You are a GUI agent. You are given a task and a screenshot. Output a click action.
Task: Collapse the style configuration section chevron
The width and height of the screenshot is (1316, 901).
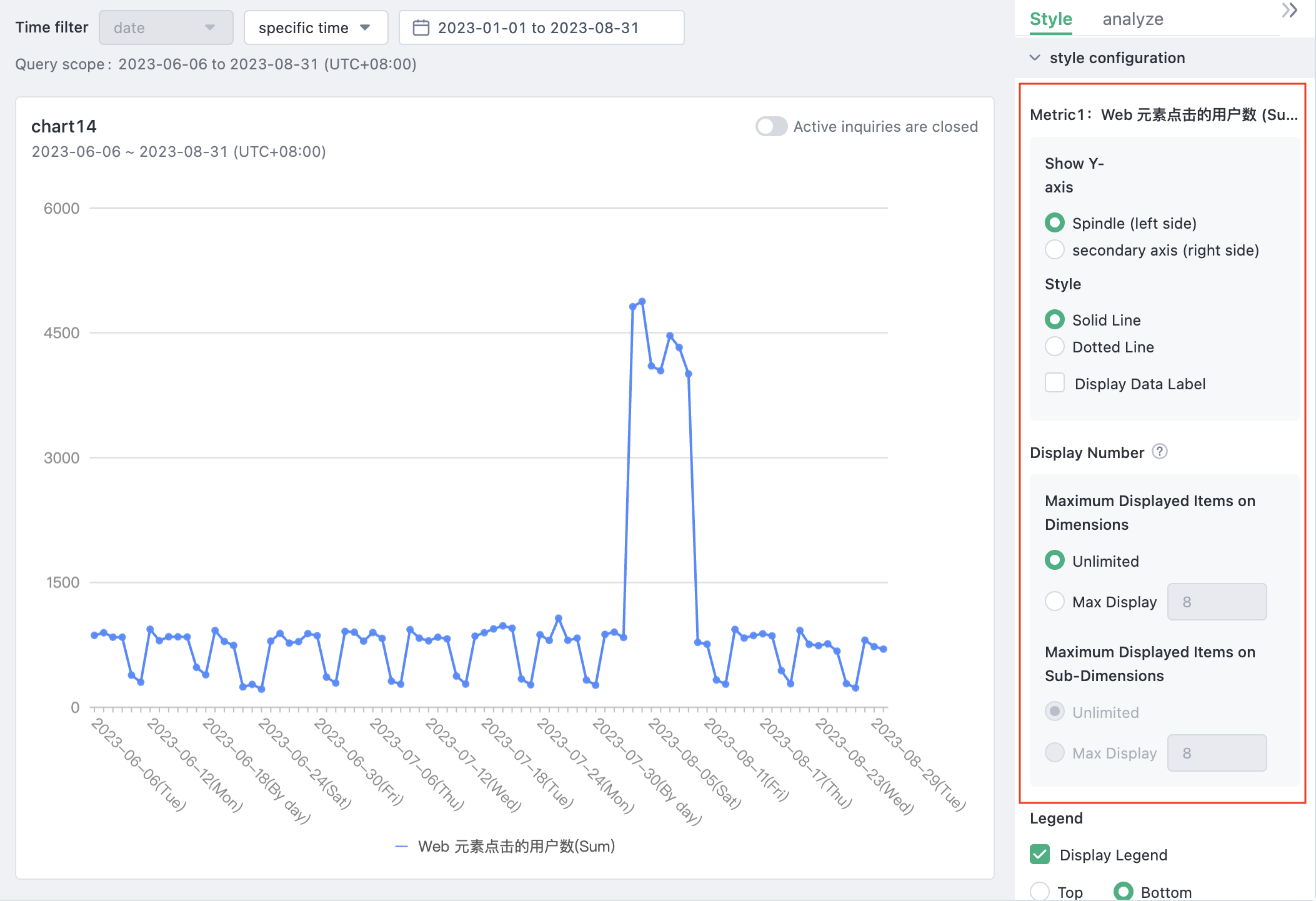(1035, 57)
